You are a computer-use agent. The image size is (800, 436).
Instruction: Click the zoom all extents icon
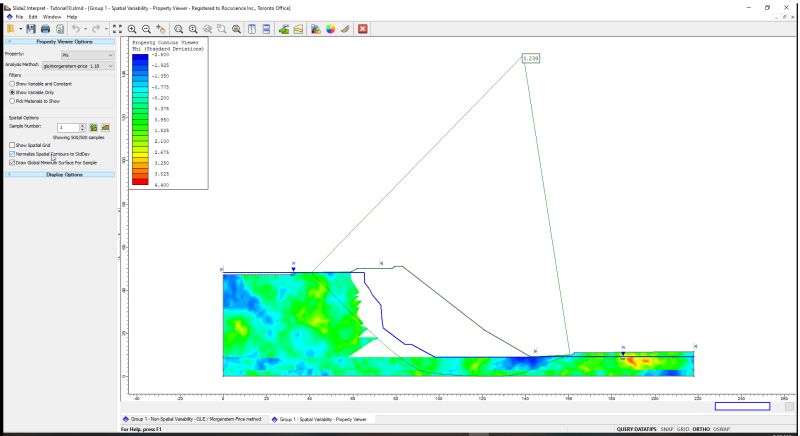coord(117,29)
